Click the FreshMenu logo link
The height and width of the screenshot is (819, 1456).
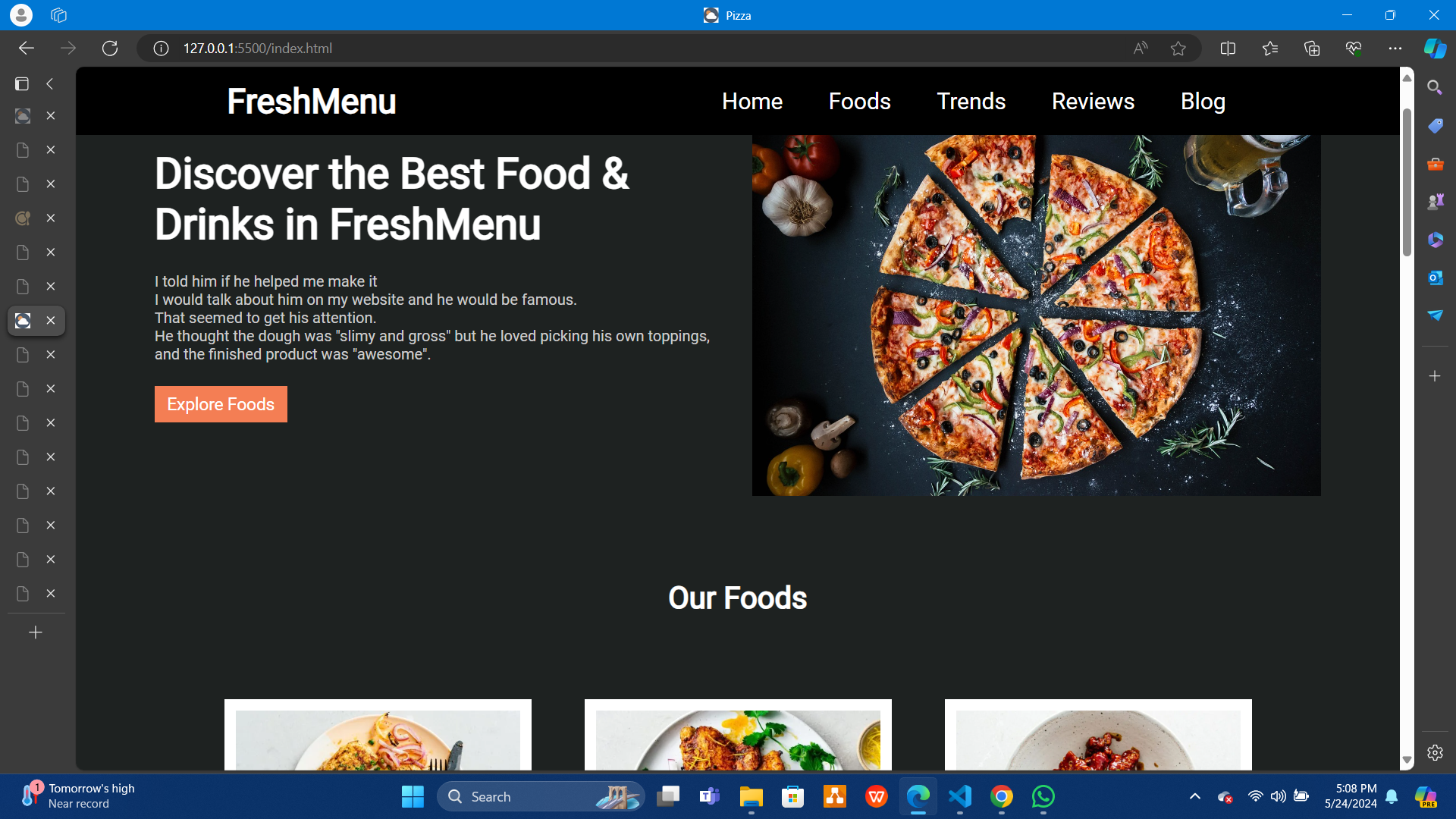[311, 102]
